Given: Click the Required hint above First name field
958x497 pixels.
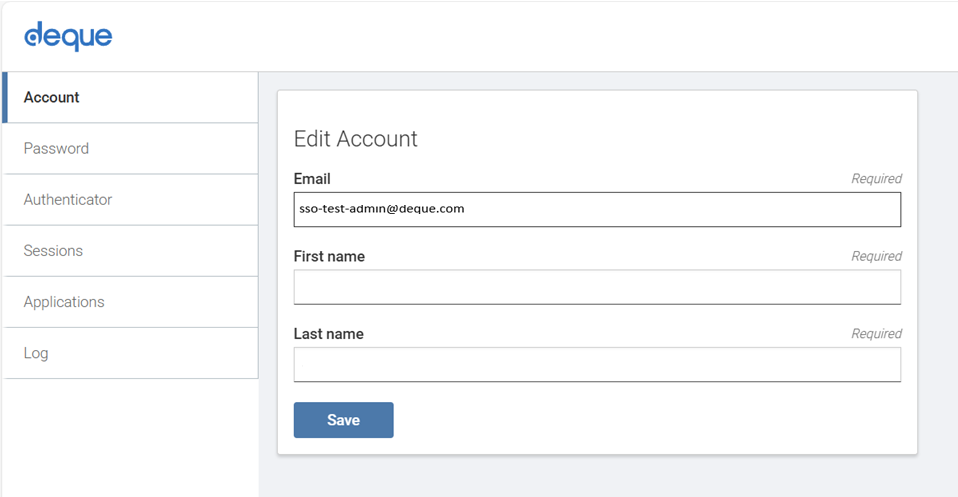Looking at the screenshot, I should (x=876, y=256).
